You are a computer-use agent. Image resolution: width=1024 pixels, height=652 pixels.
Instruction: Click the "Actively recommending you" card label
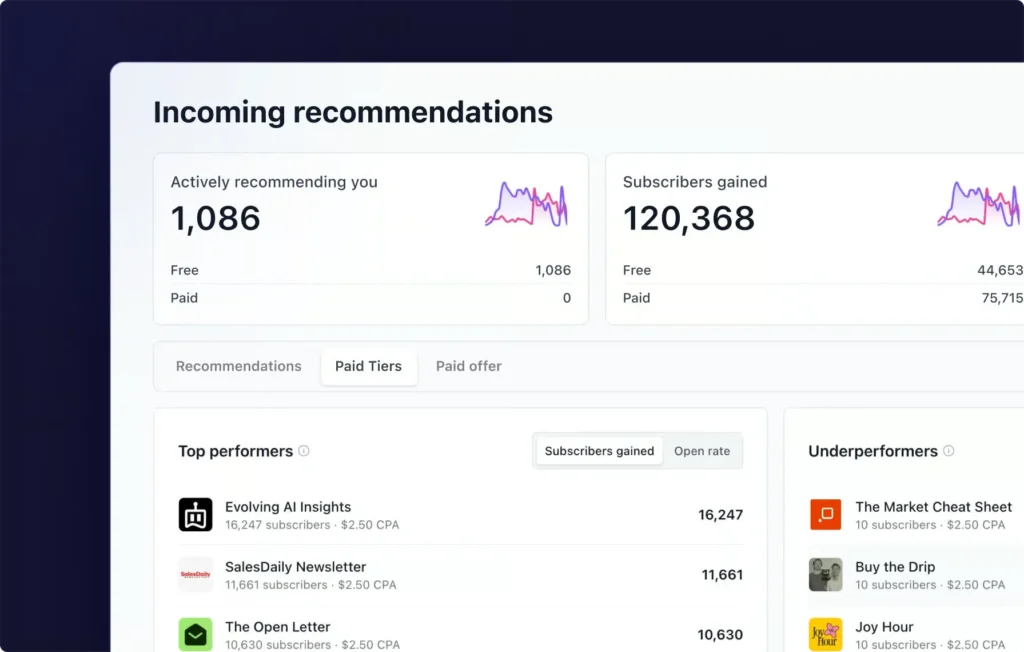(x=274, y=182)
